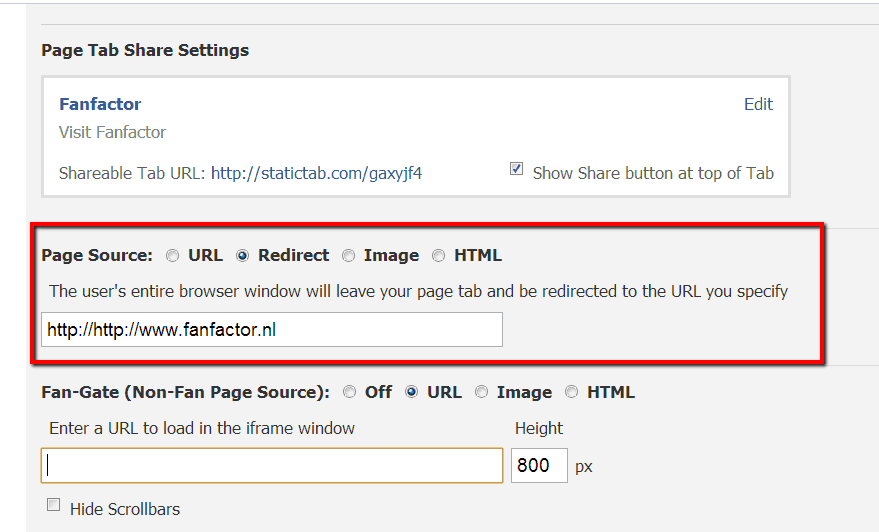Toggle Show Share button at top checkbox
The width and height of the screenshot is (879, 532).
coord(516,168)
